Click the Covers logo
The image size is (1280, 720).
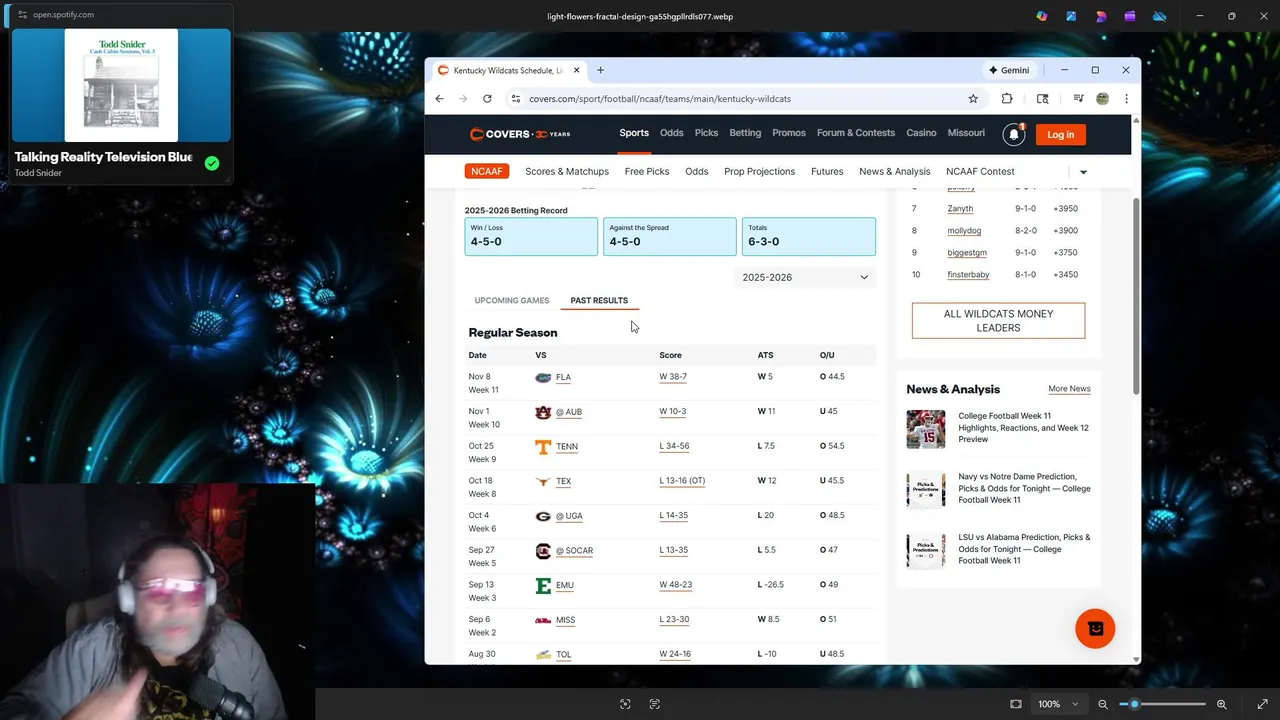(520, 134)
